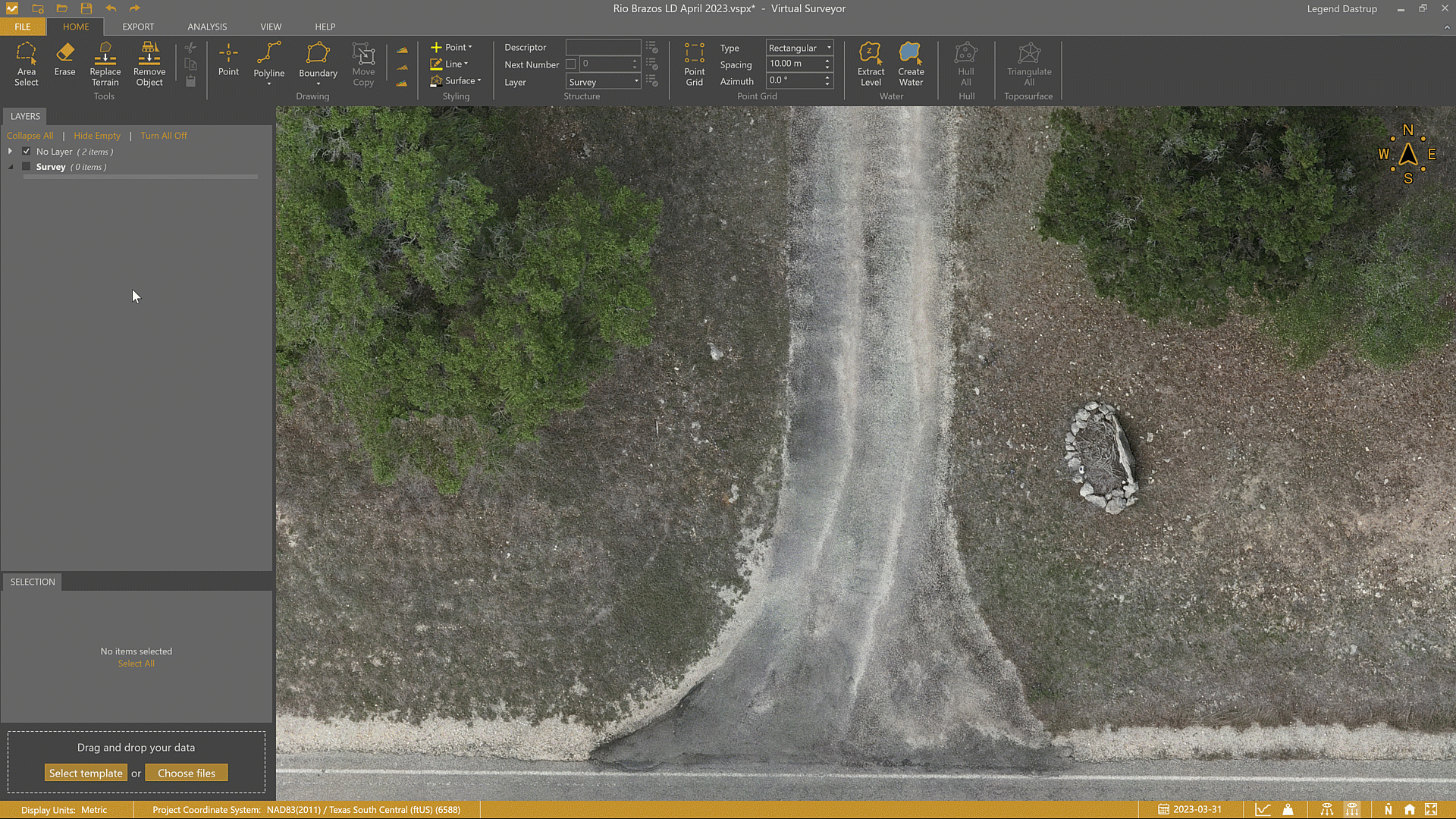Image resolution: width=1456 pixels, height=819 pixels.
Task: Open the Hull All tool
Action: pos(965,64)
